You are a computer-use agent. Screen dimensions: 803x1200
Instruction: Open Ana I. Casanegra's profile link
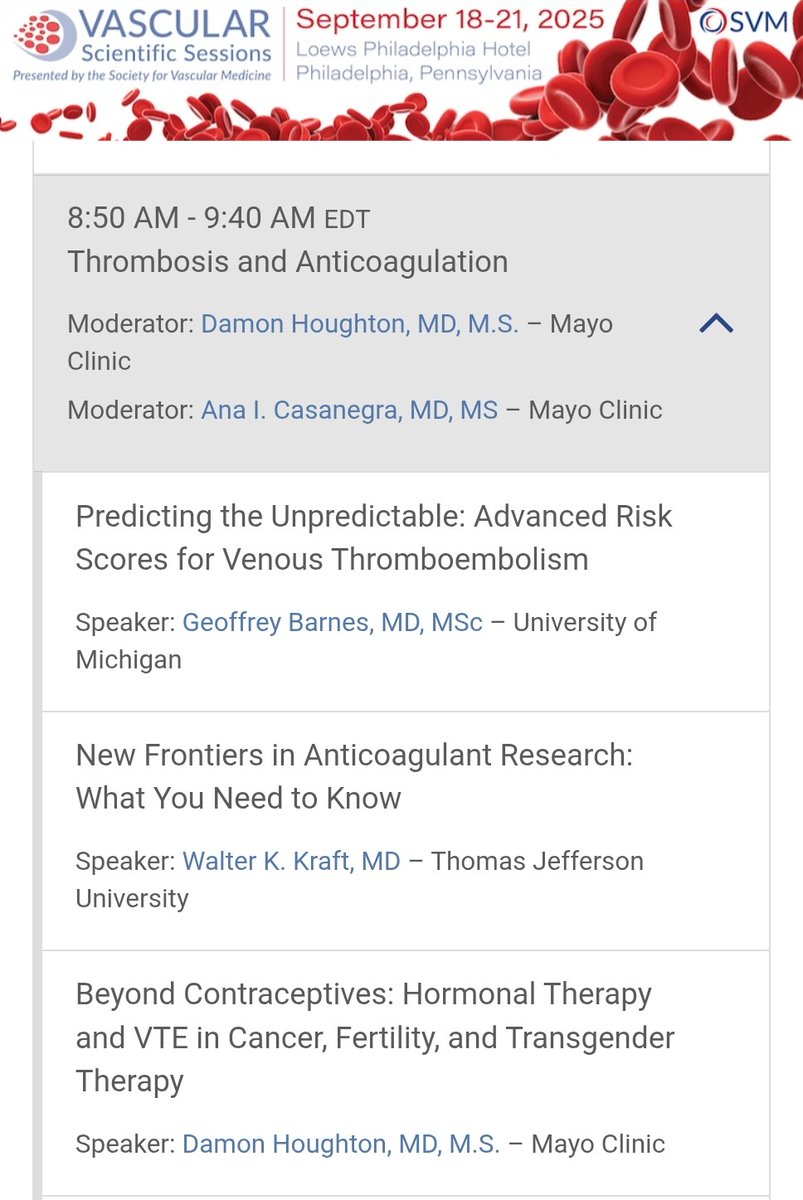pyautogui.click(x=349, y=410)
